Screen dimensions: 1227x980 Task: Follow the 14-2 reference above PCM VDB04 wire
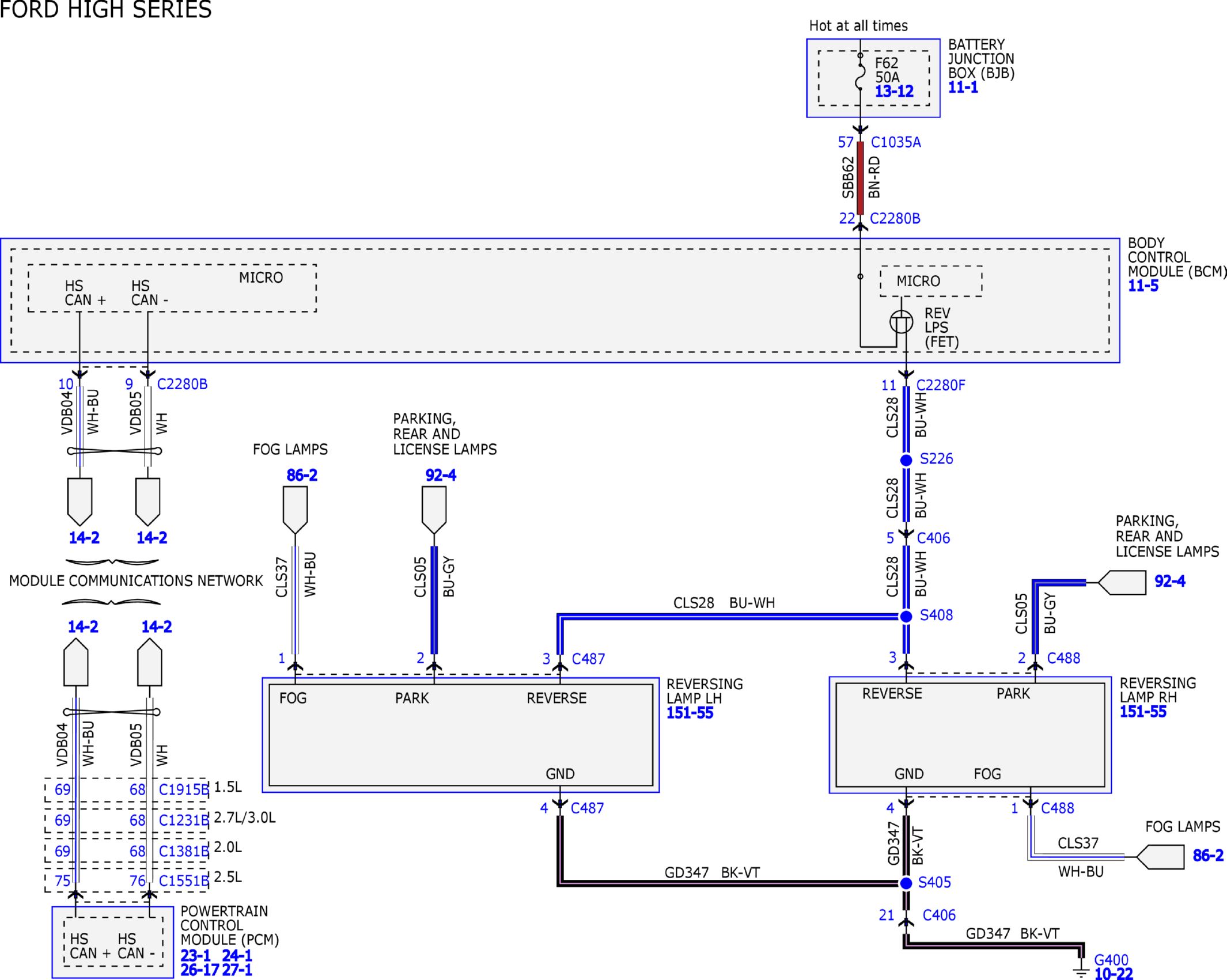click(x=83, y=626)
